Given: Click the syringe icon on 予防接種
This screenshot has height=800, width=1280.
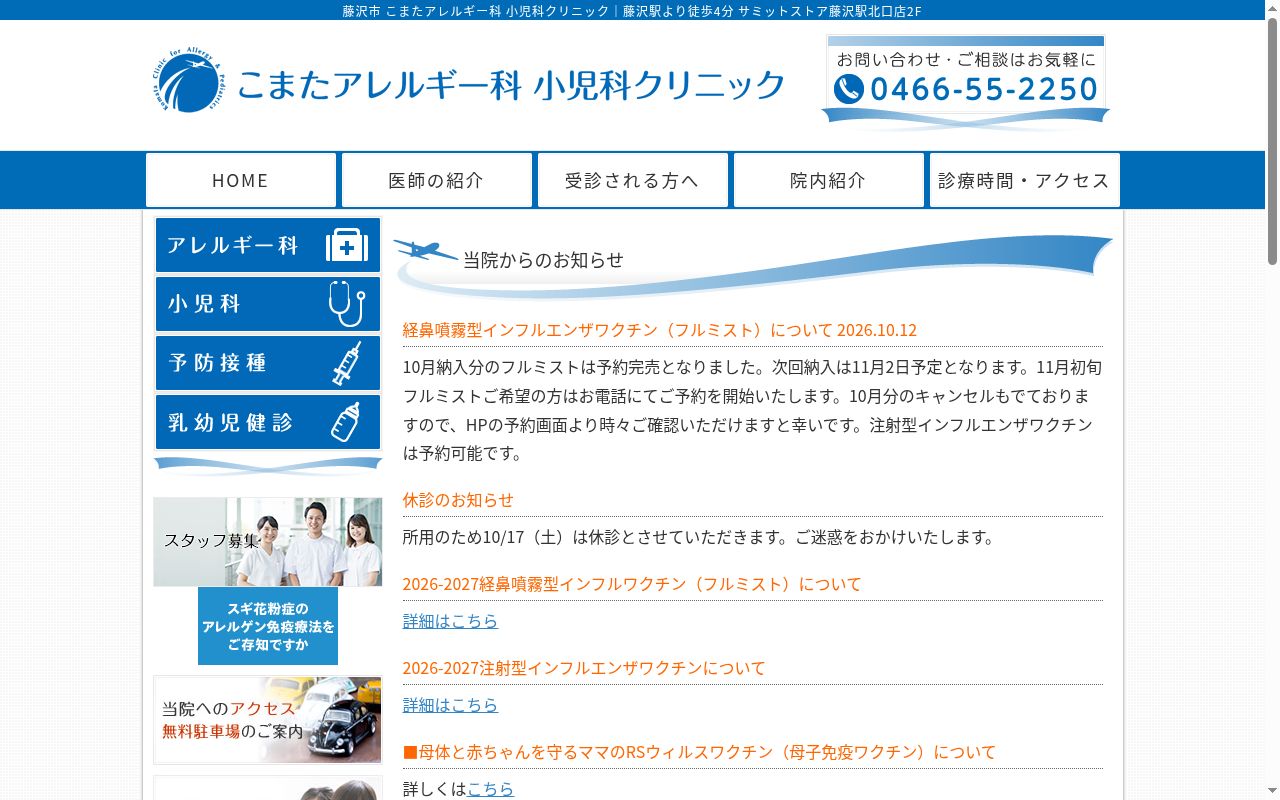Looking at the screenshot, I should [x=347, y=363].
